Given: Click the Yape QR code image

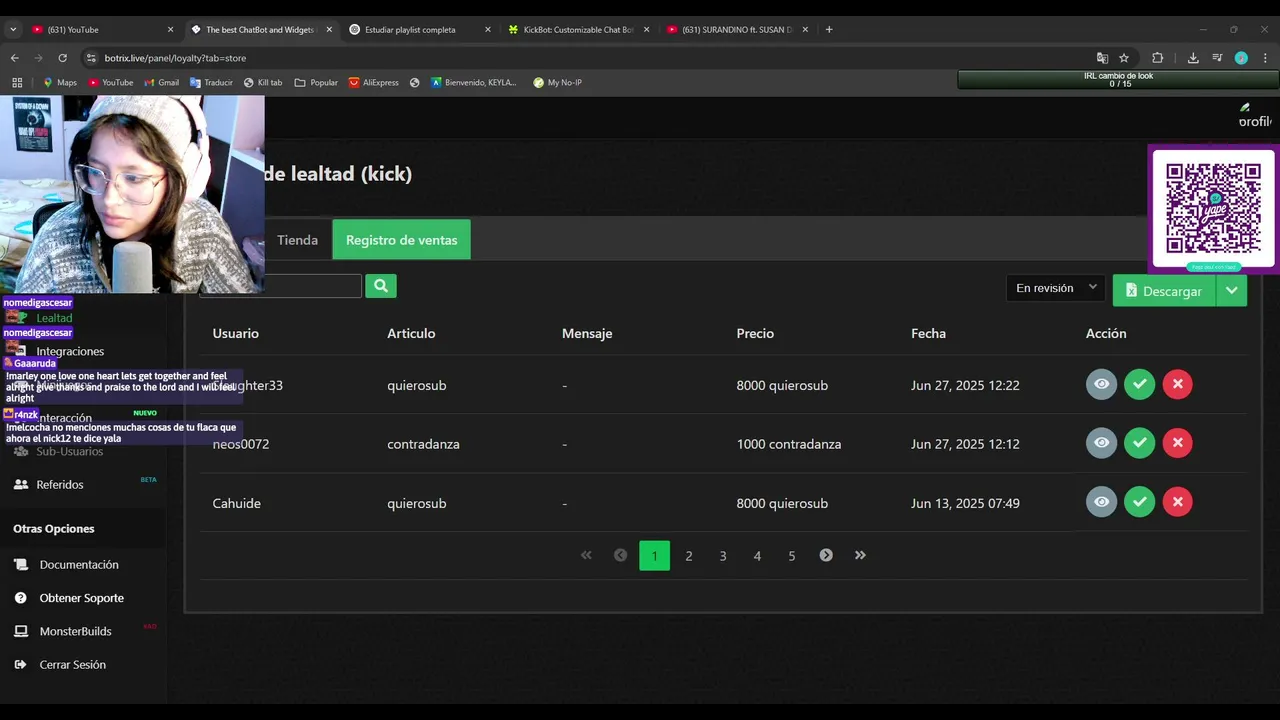Looking at the screenshot, I should 1213,208.
